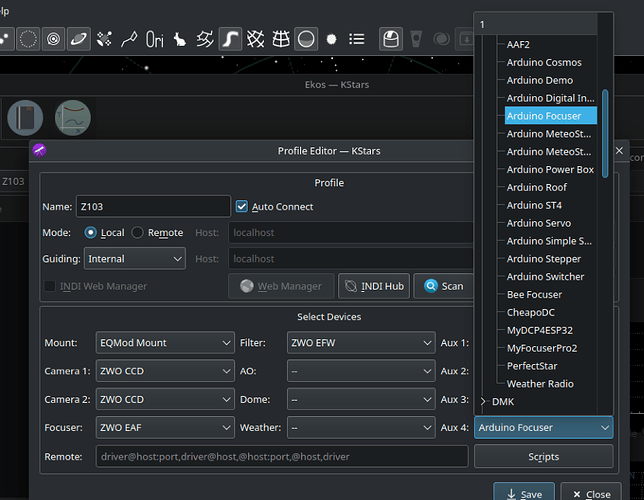Click the Aux 4 Arduino Focuser combo box

[543, 428]
